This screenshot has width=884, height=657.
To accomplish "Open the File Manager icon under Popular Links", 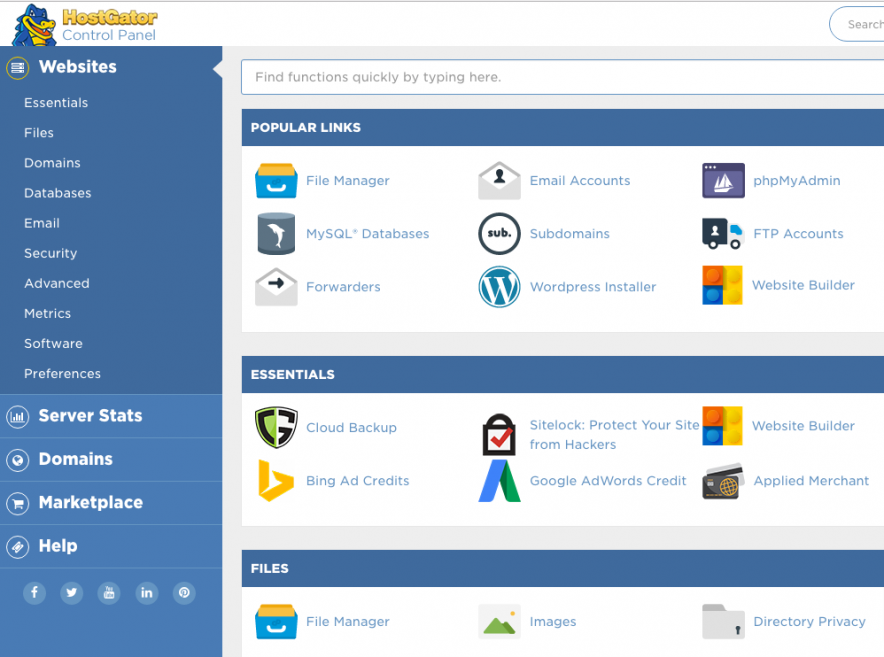I will (275, 180).
